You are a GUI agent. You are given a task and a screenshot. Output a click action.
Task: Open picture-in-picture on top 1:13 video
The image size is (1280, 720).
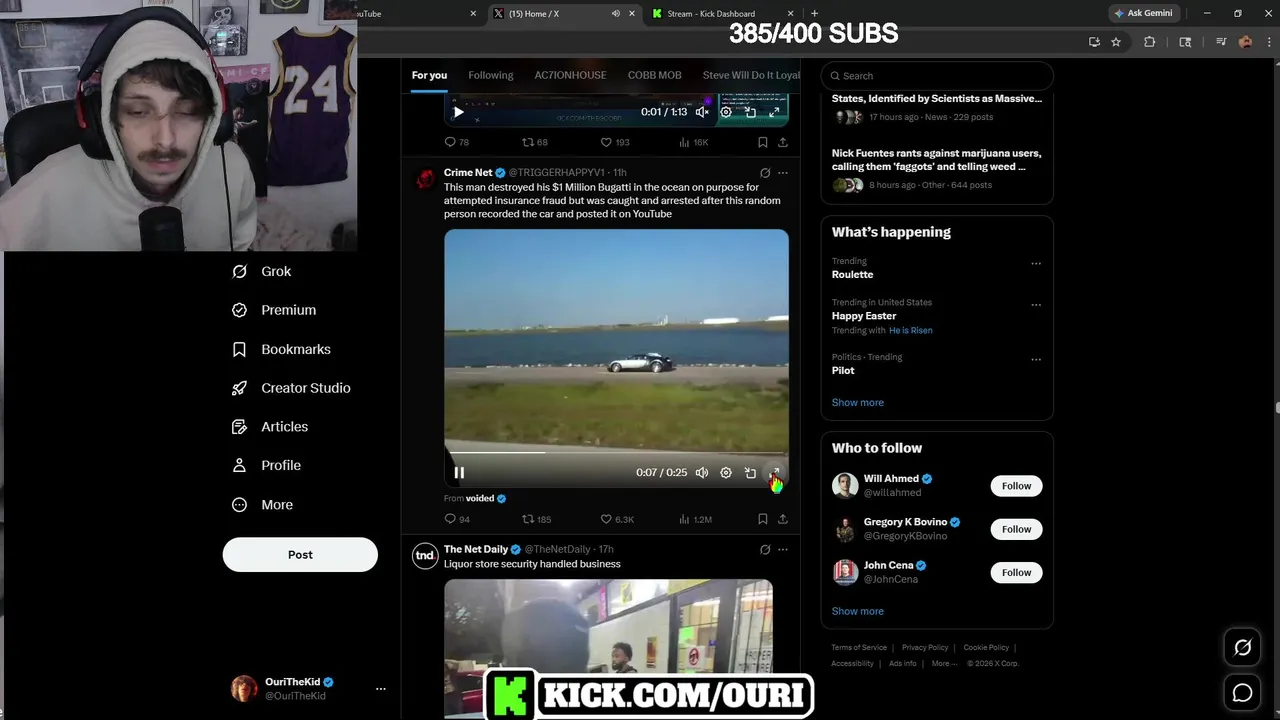(x=750, y=112)
